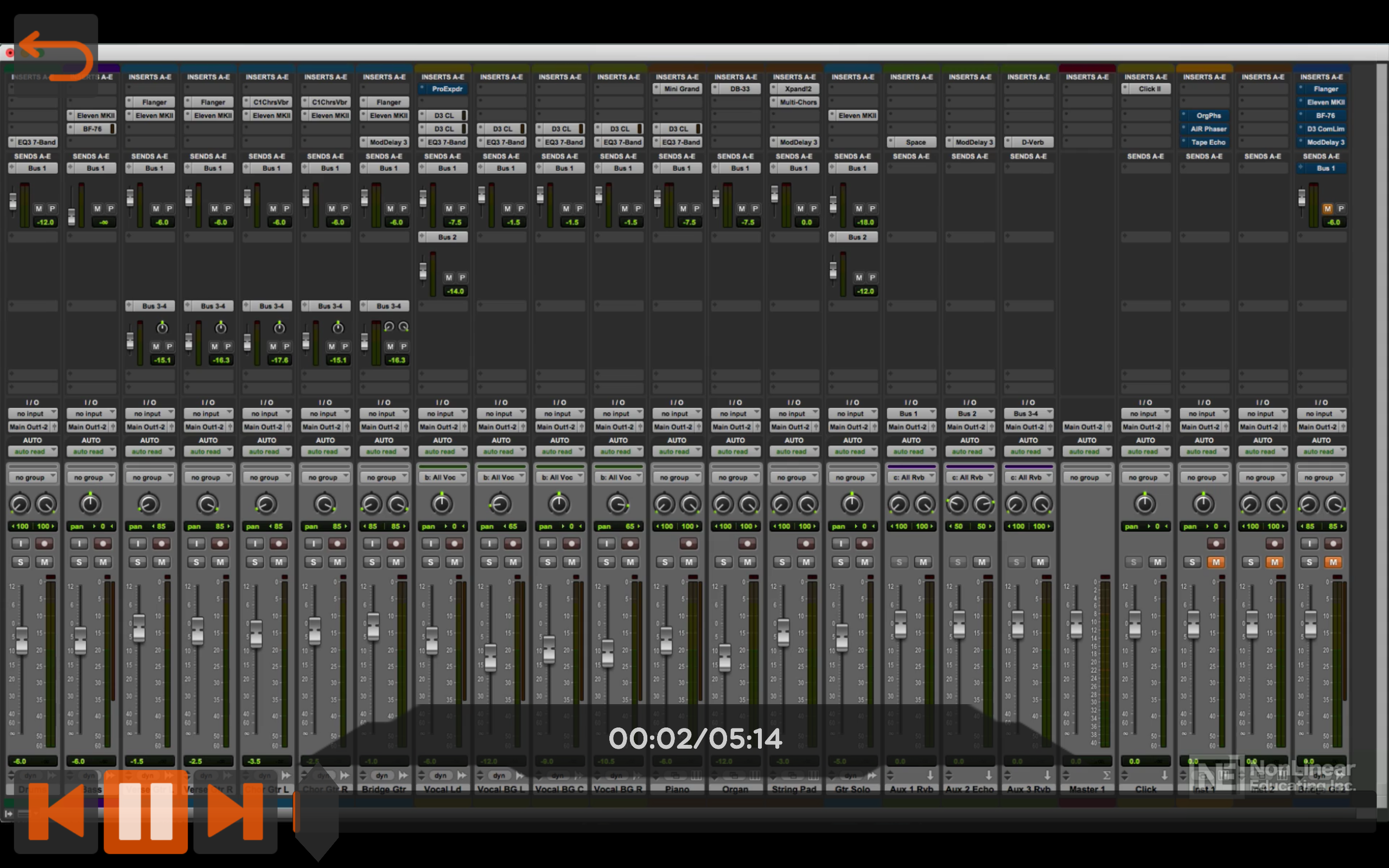Click the pan knob on Vocal Ld track
The image size is (1389, 868).
click(x=441, y=503)
